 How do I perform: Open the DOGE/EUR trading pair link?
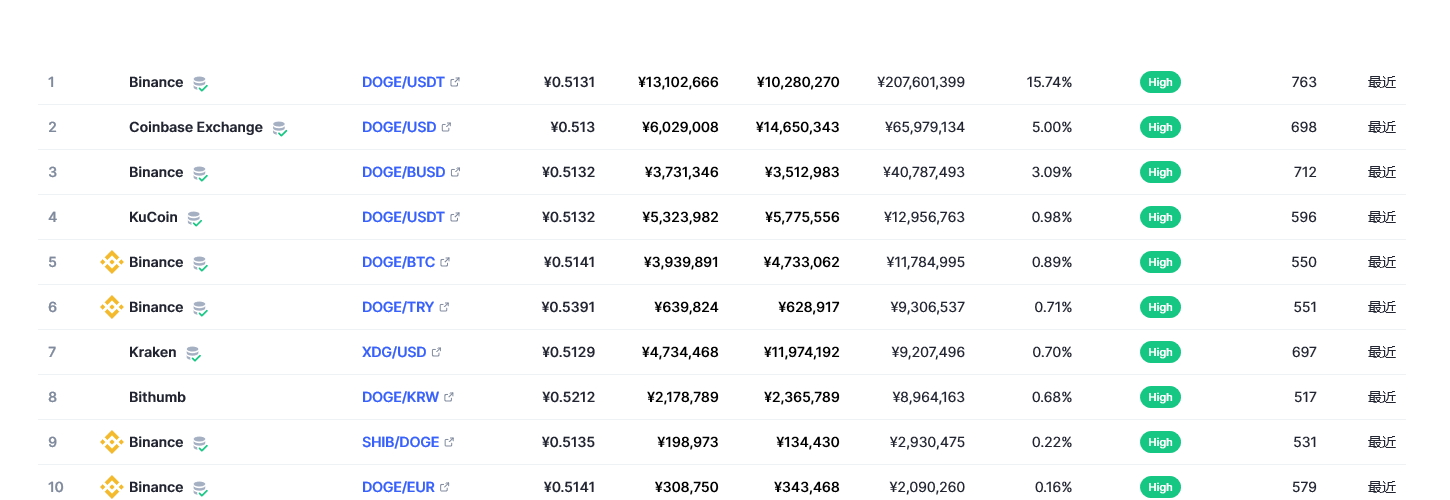pyautogui.click(x=398, y=487)
